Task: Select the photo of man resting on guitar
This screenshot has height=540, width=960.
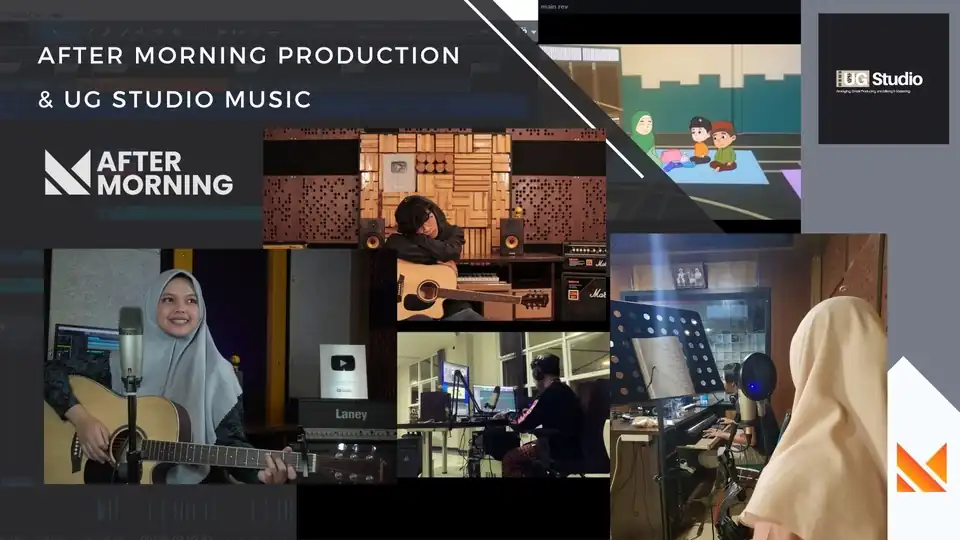Action: (435, 225)
